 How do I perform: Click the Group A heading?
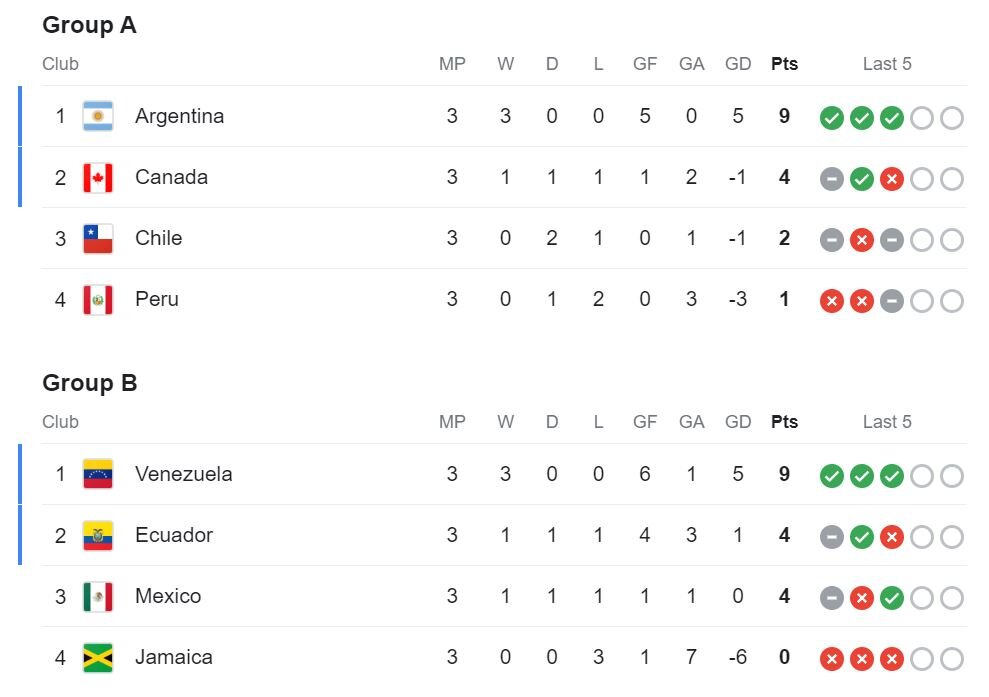(89, 26)
